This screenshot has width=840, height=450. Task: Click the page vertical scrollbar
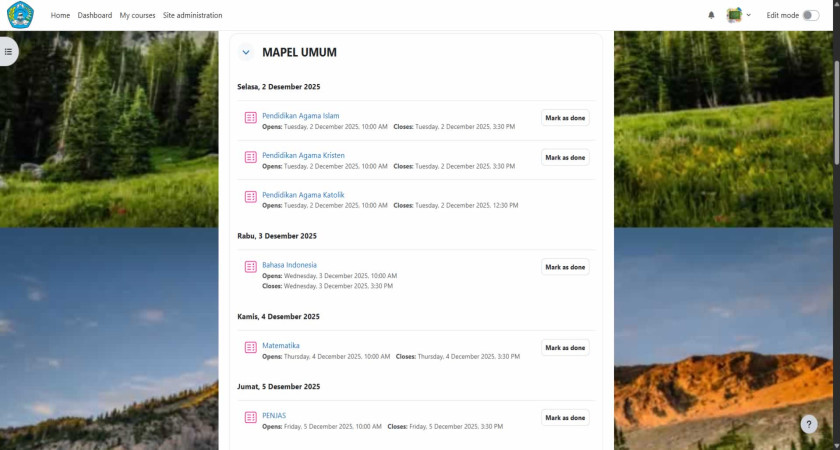pos(835,100)
